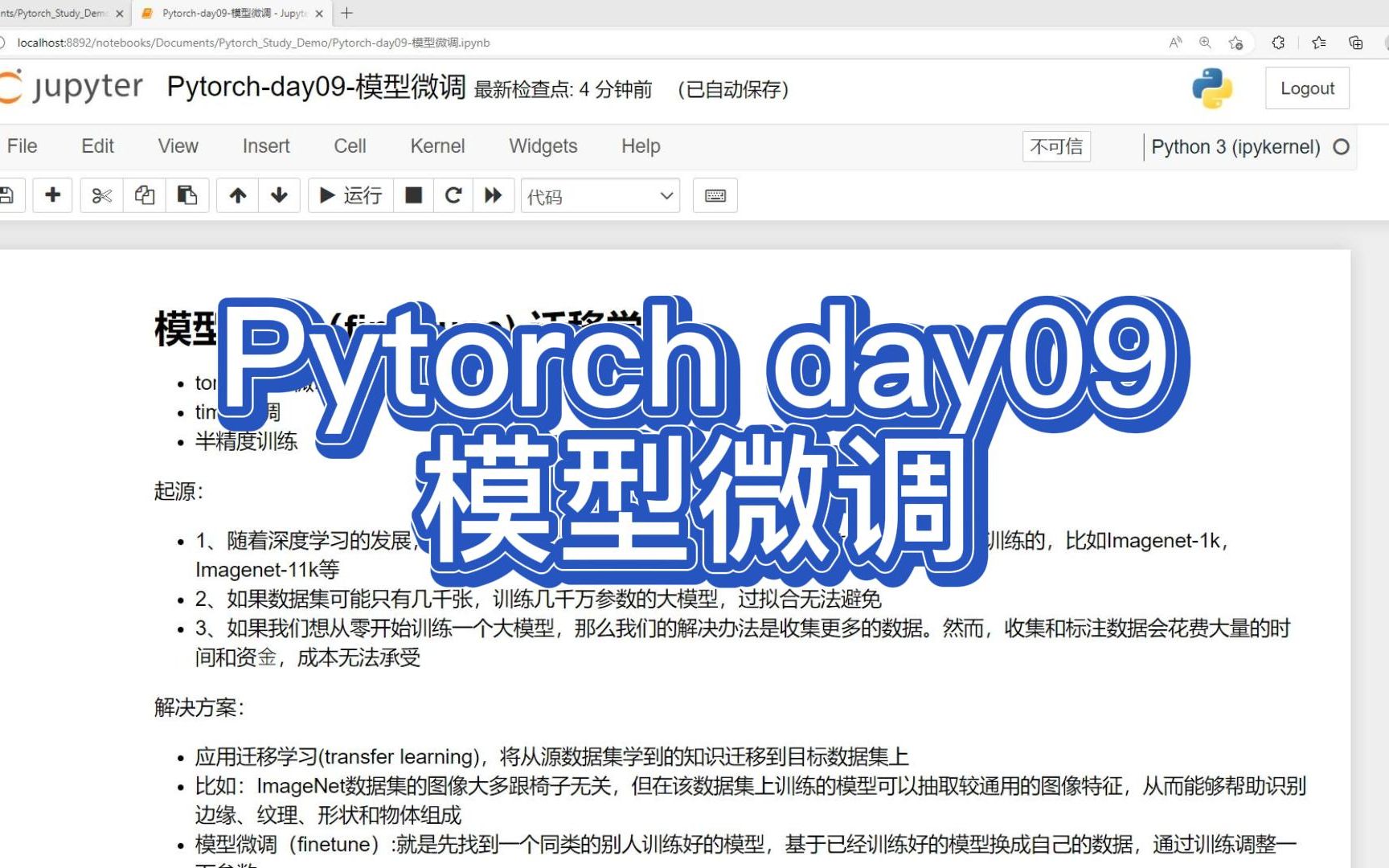Image resolution: width=1389 pixels, height=868 pixels.
Task: Click the line mentioning transfer learning
Action: (x=551, y=756)
